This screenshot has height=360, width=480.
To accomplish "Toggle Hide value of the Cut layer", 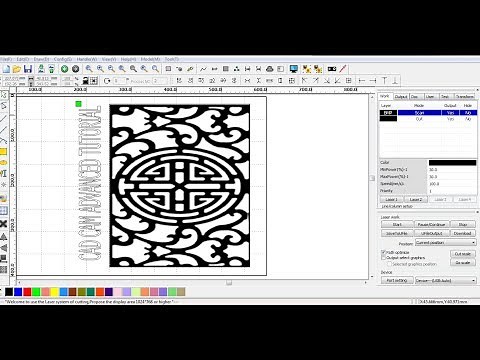I will pos(468,119).
